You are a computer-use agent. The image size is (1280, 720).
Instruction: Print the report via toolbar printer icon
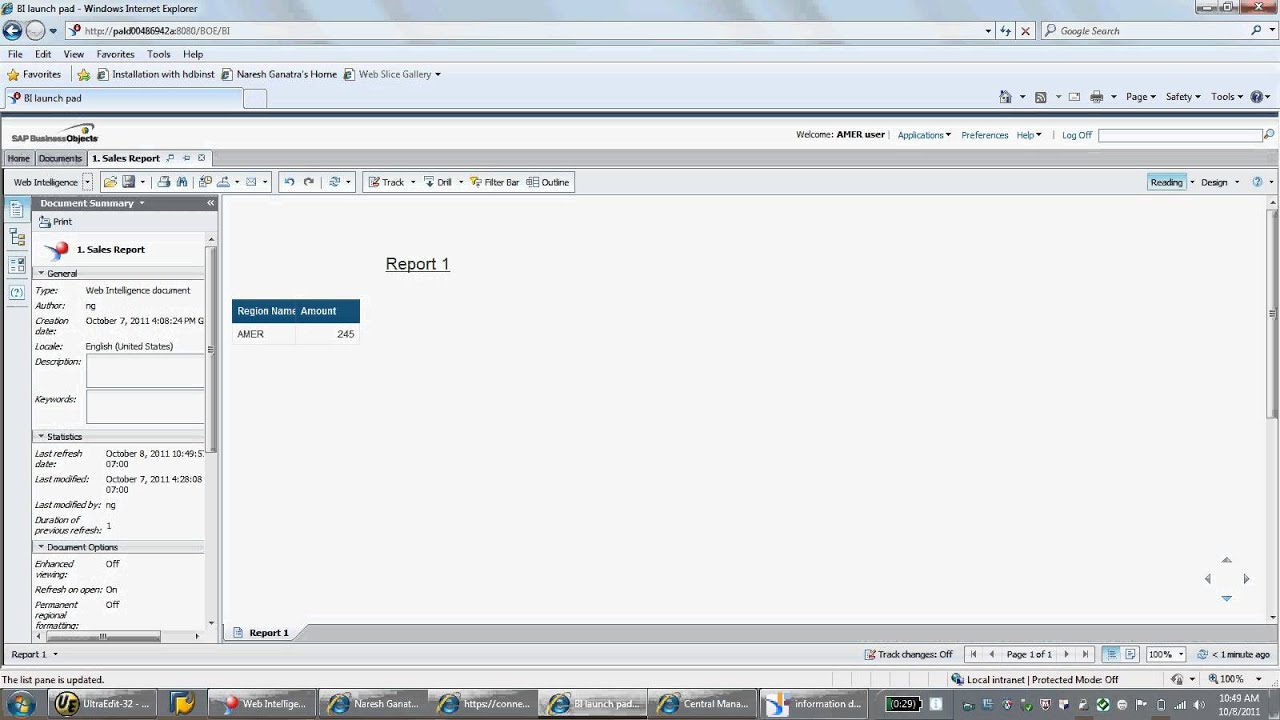click(164, 182)
